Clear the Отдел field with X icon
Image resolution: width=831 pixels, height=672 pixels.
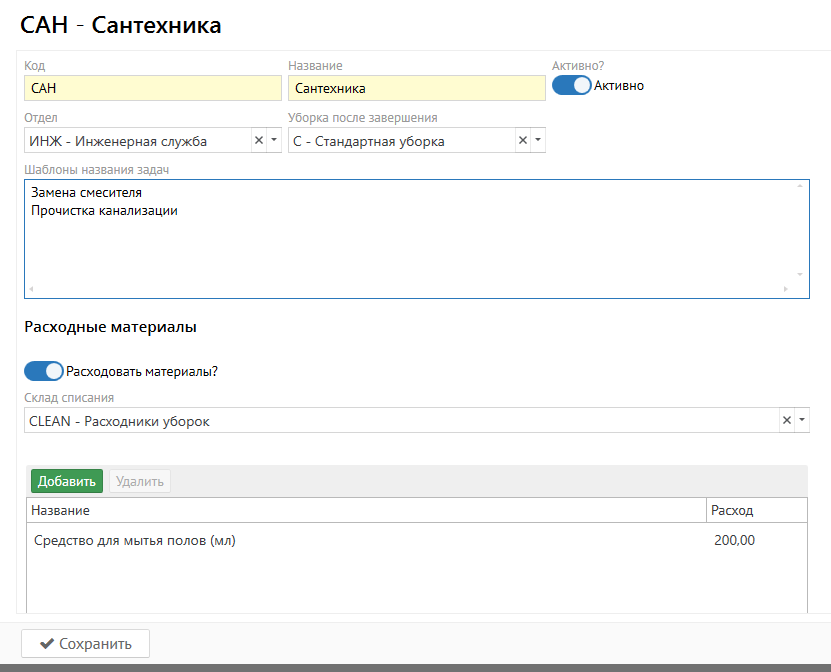(258, 141)
